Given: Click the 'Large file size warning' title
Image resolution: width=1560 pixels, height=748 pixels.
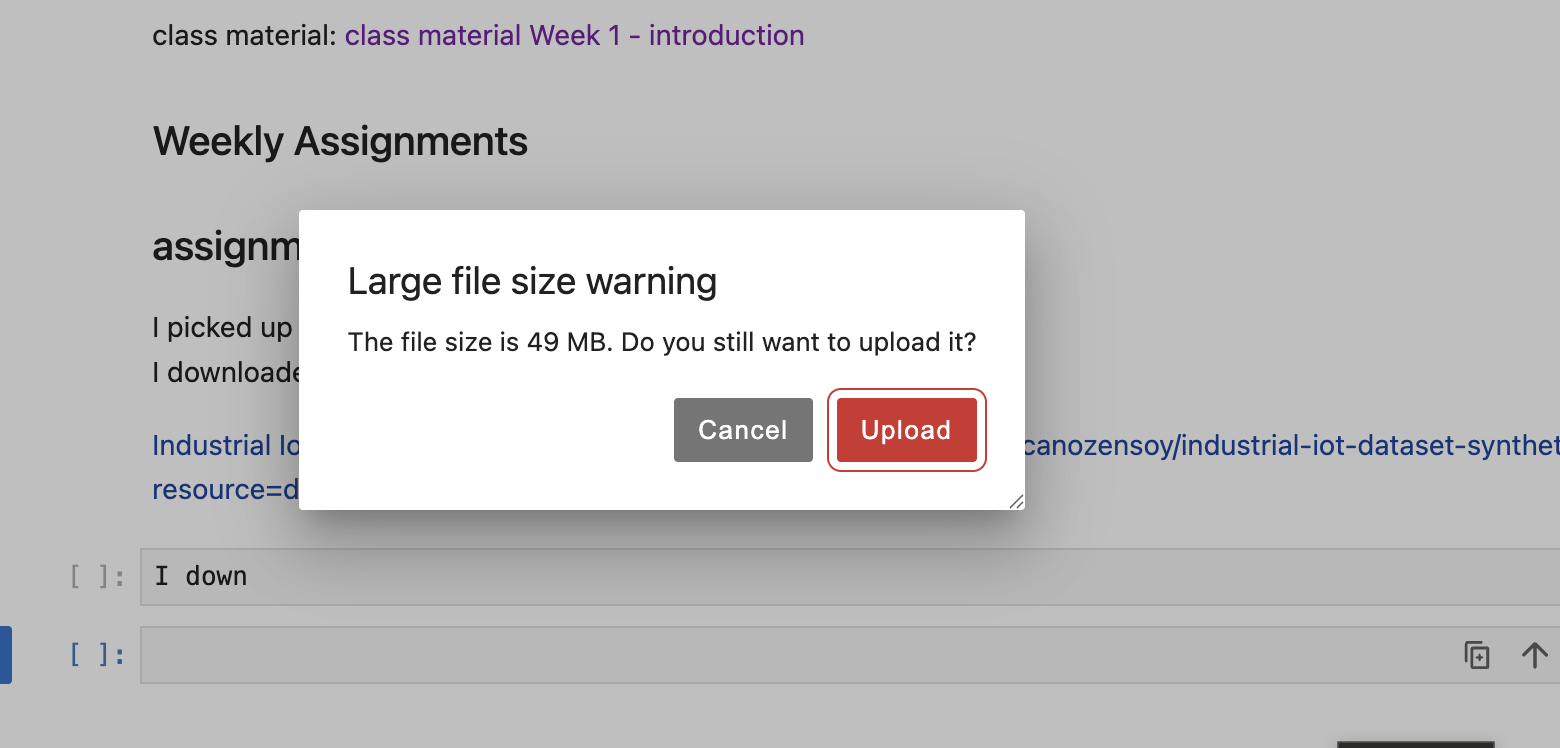Looking at the screenshot, I should pyautogui.click(x=532, y=282).
